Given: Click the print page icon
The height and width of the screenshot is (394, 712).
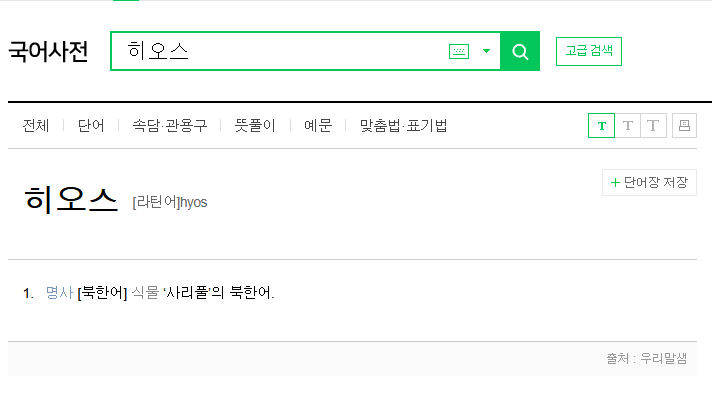Looking at the screenshot, I should 684,126.
